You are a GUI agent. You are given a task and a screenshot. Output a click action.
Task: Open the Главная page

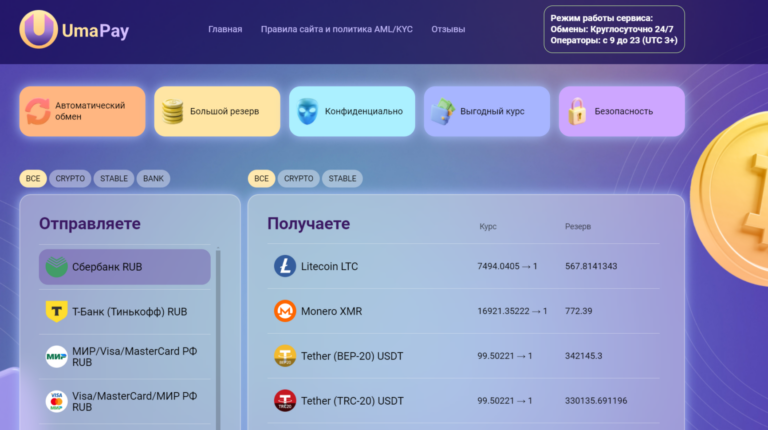pyautogui.click(x=225, y=29)
